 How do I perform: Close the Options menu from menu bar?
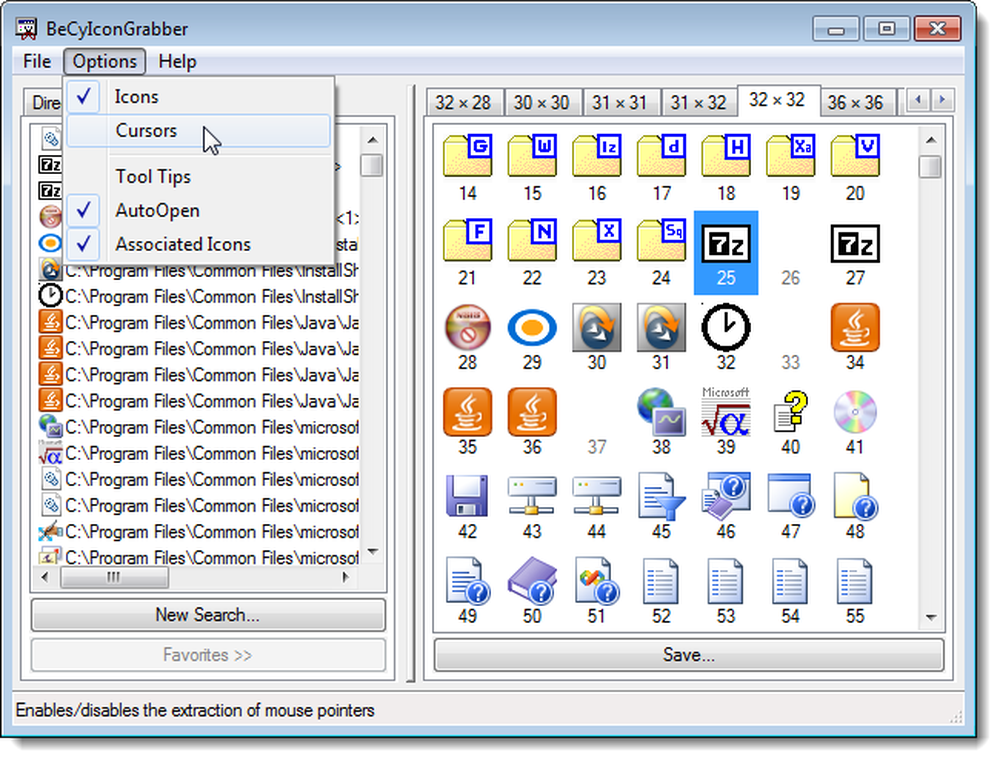pos(105,61)
